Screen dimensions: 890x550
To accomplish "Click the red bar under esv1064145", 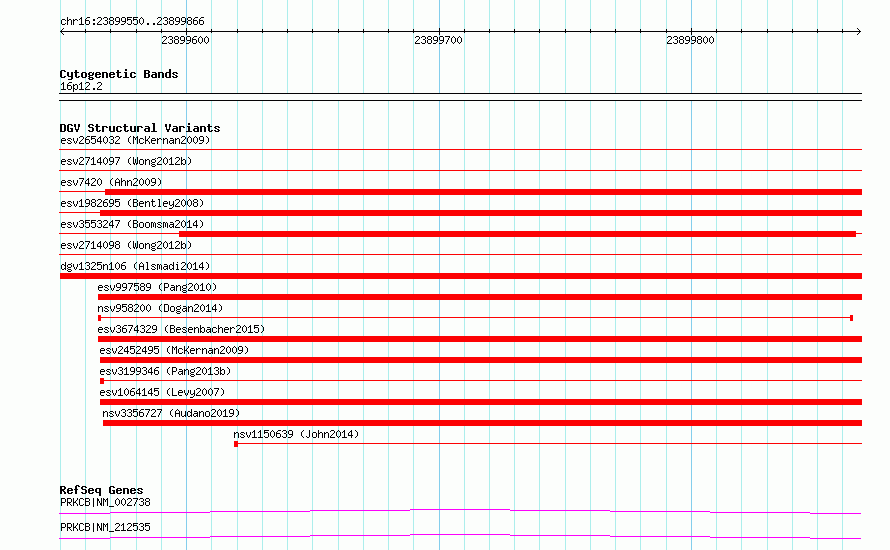I will 481,402.
